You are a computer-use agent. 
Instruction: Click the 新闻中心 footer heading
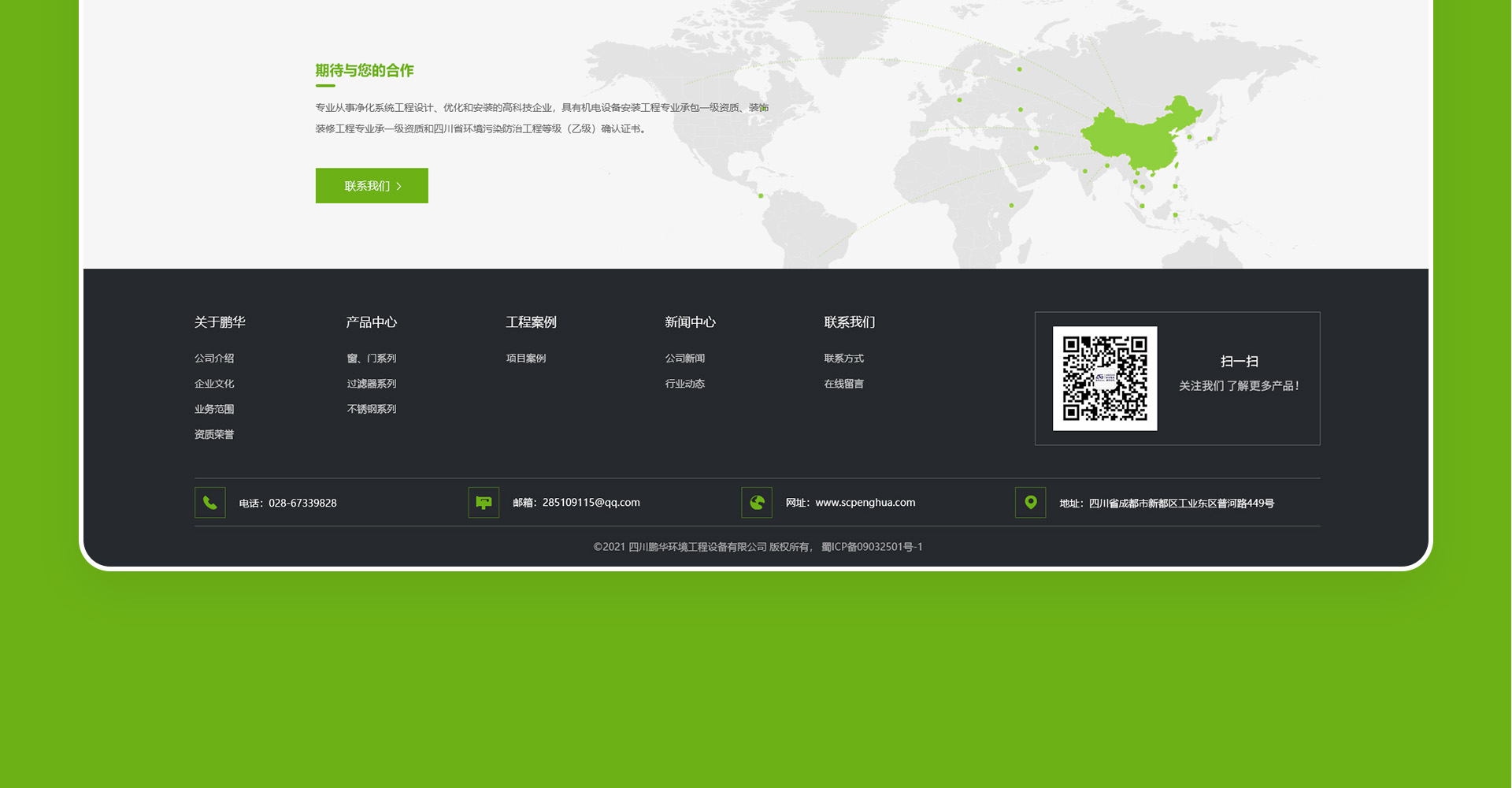(690, 322)
